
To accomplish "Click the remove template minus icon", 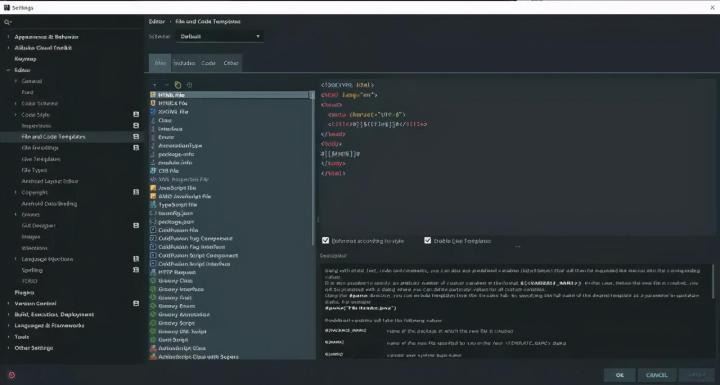I will (x=166, y=85).
